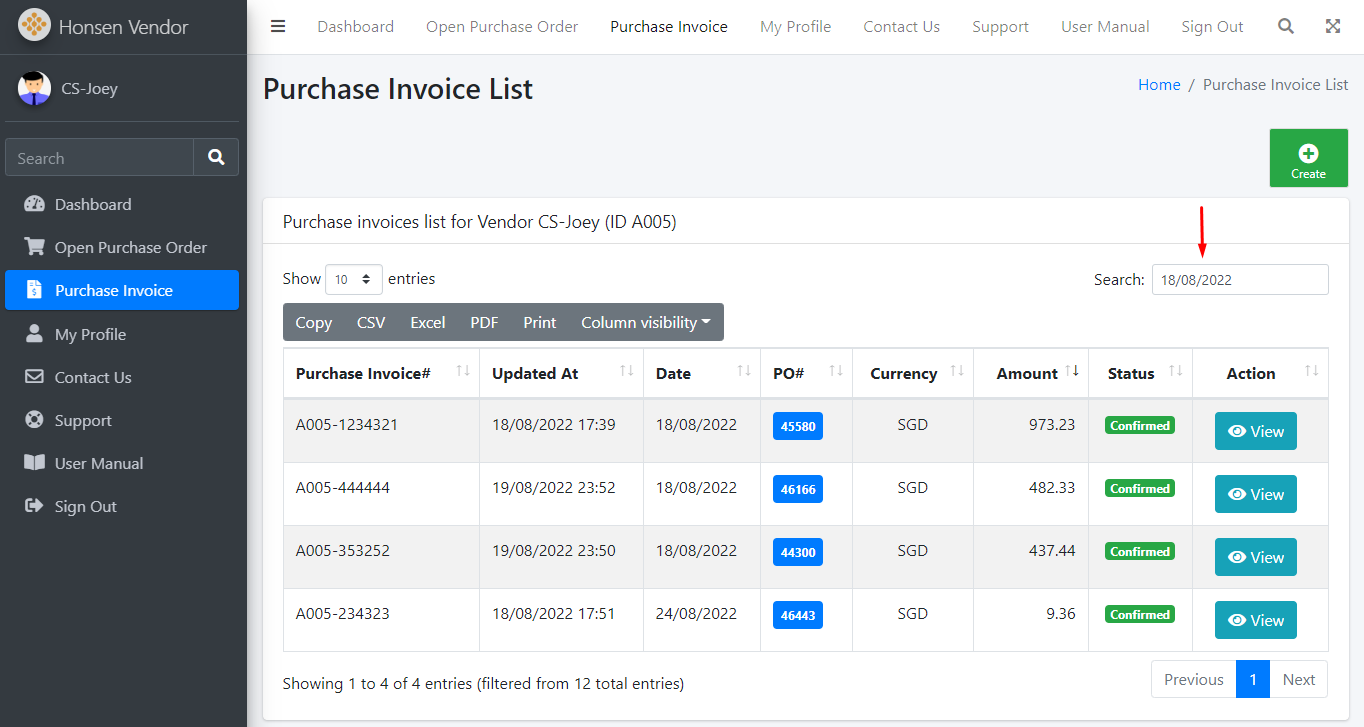The width and height of the screenshot is (1364, 727).
Task: Click the table Search input field
Action: (1239, 280)
